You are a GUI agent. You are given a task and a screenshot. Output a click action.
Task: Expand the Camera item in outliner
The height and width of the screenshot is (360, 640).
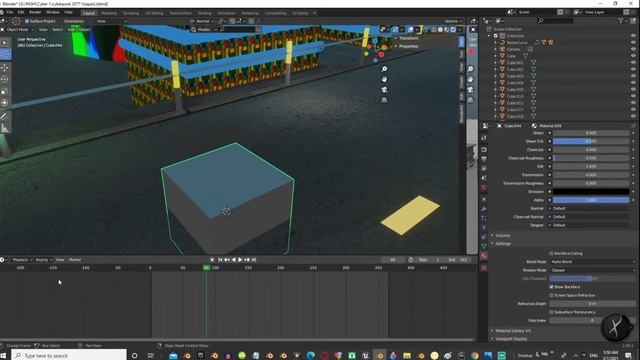[x=496, y=49]
